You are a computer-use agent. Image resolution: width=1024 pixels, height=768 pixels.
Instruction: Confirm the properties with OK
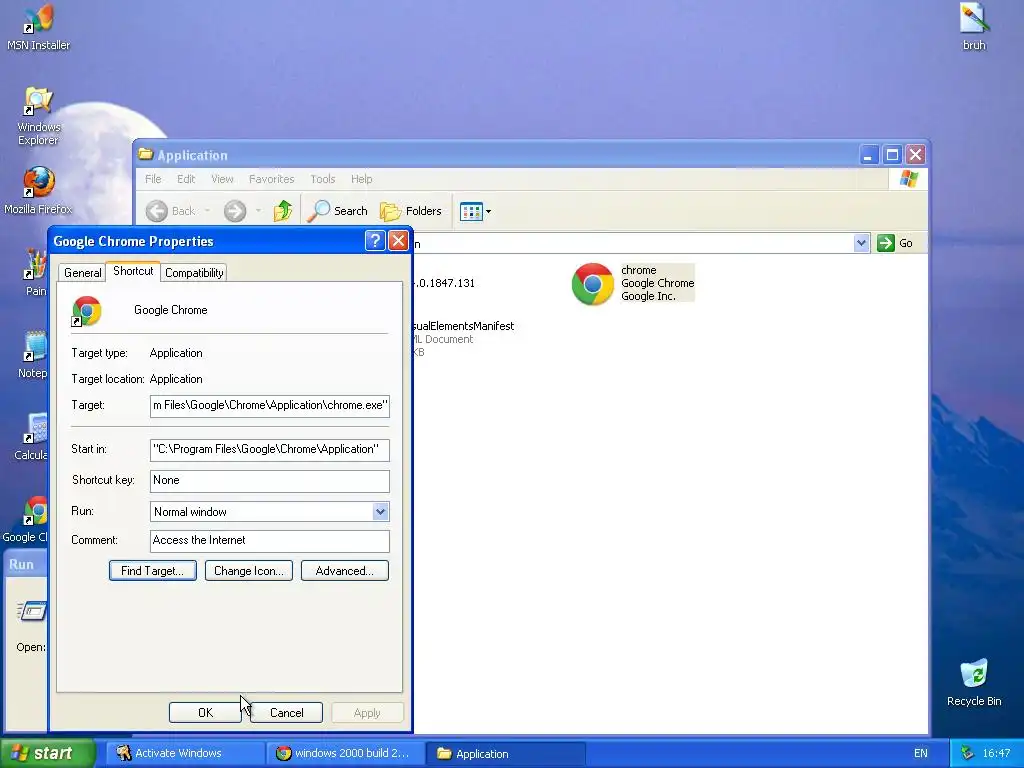205,712
